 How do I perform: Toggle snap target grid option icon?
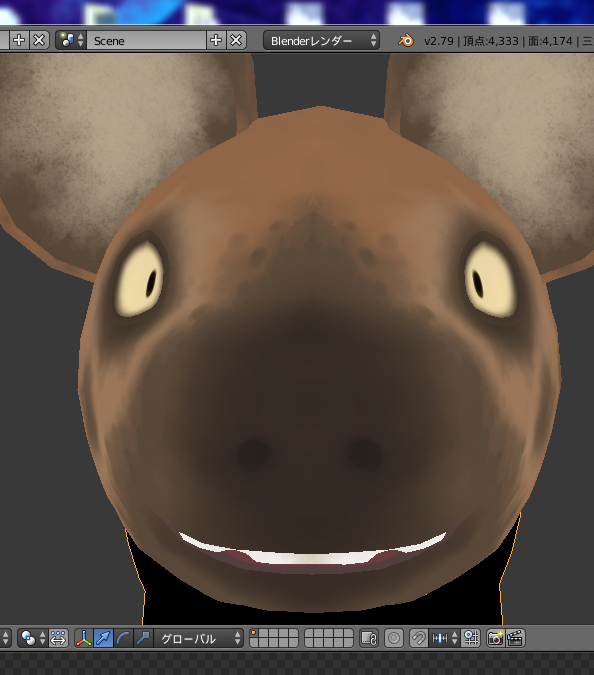470,638
